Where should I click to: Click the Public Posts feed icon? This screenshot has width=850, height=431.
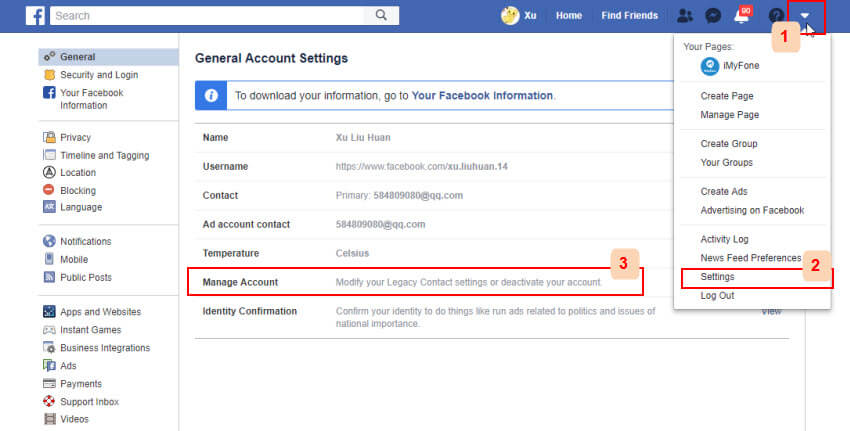(49, 277)
